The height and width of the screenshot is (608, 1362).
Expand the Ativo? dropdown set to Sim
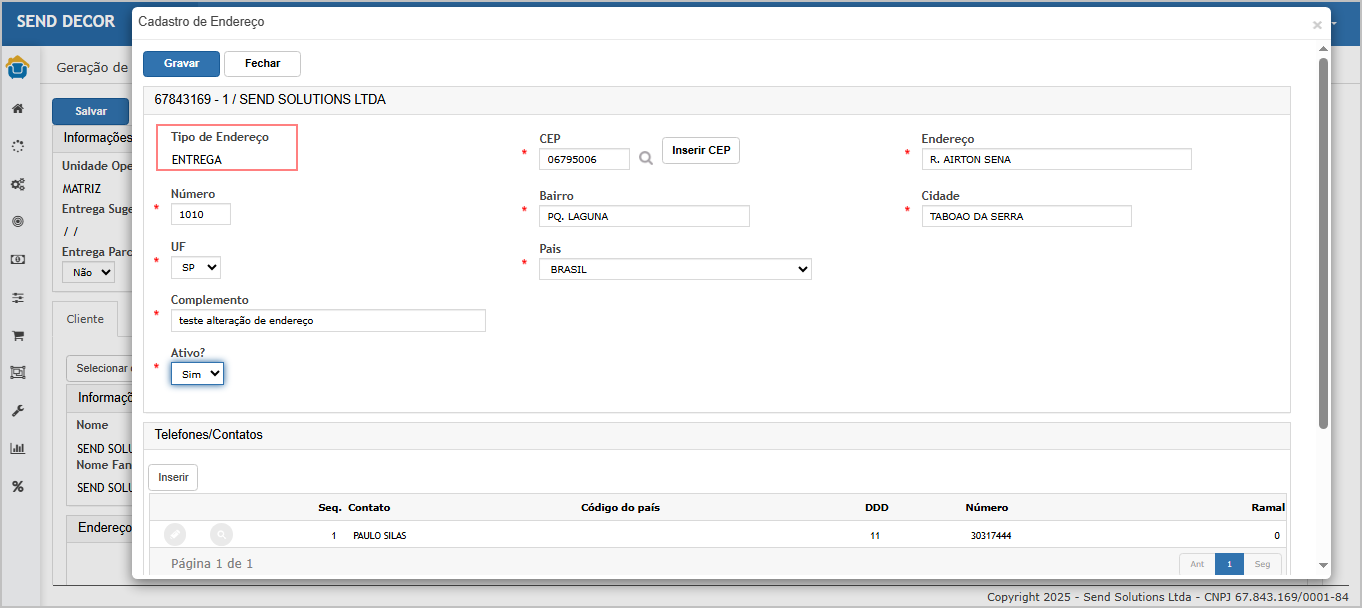pyautogui.click(x=197, y=373)
